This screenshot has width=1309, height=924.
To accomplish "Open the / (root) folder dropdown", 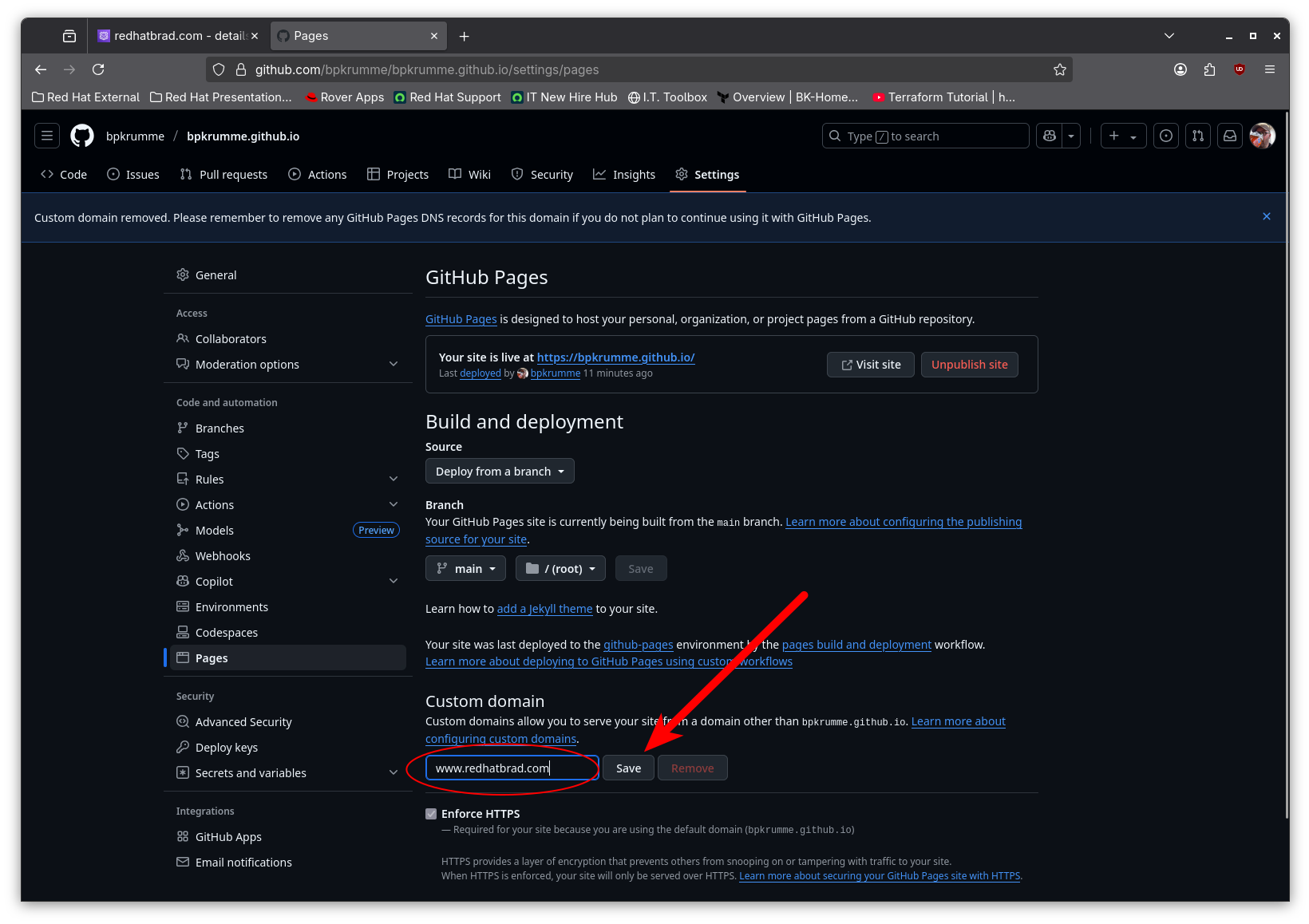I will [x=560, y=569].
